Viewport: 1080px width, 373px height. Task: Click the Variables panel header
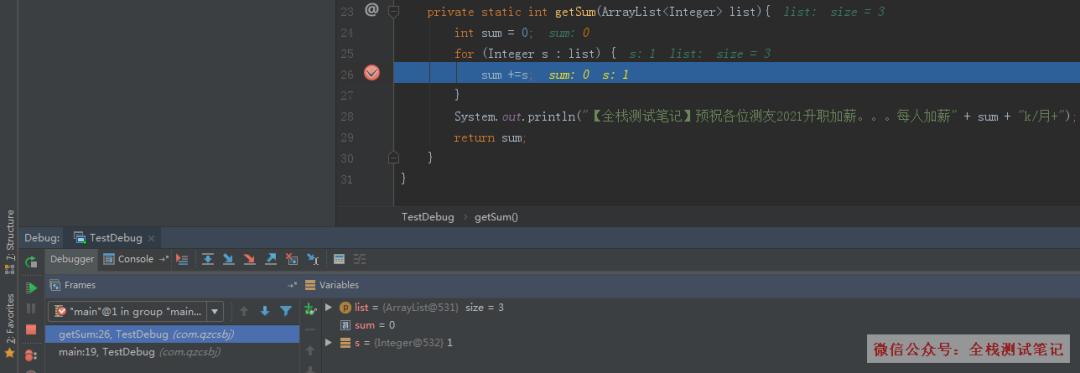(x=691, y=285)
